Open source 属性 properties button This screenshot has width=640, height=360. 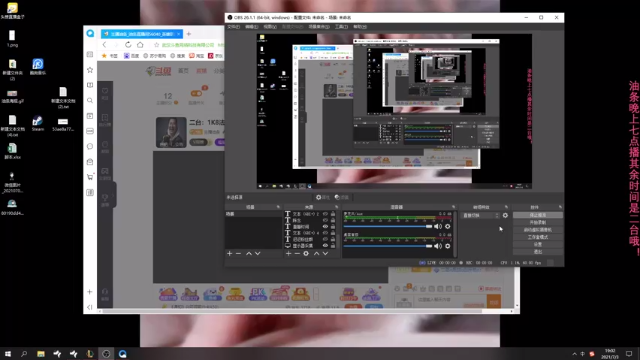[x=322, y=197]
